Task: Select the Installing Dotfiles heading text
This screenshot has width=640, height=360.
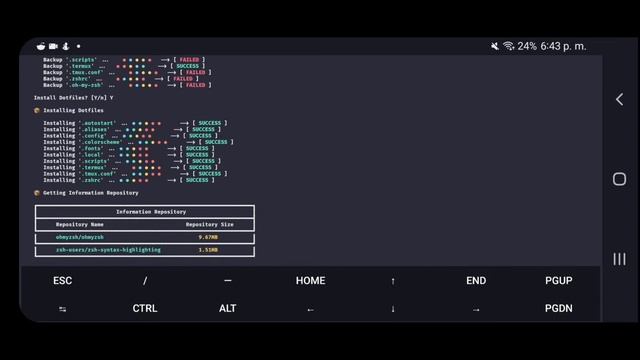Action: click(73, 110)
